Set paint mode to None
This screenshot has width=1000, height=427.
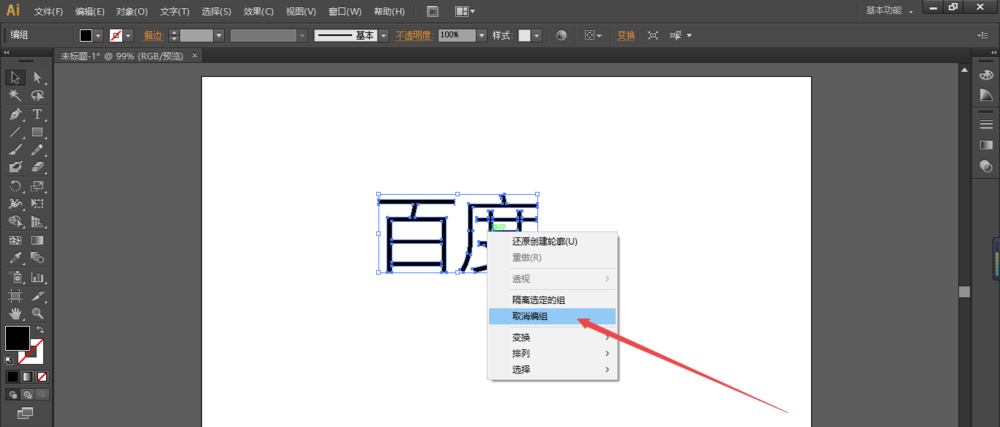(x=42, y=377)
